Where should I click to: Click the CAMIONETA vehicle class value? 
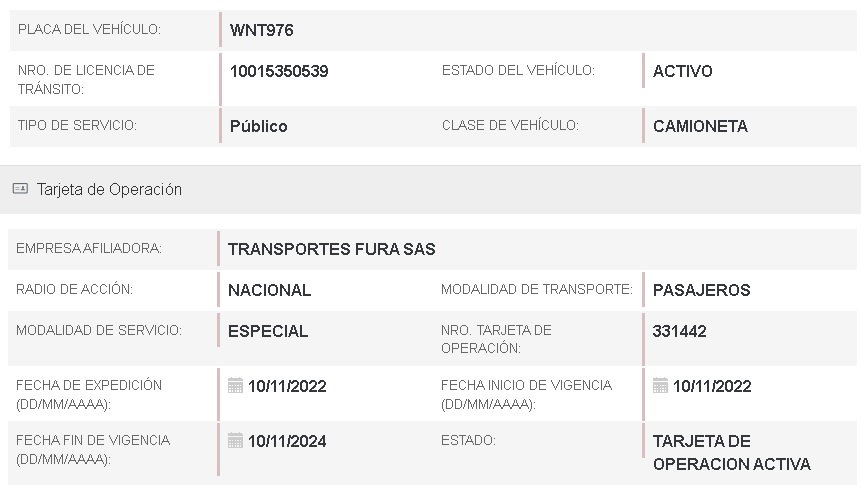pyautogui.click(x=700, y=126)
